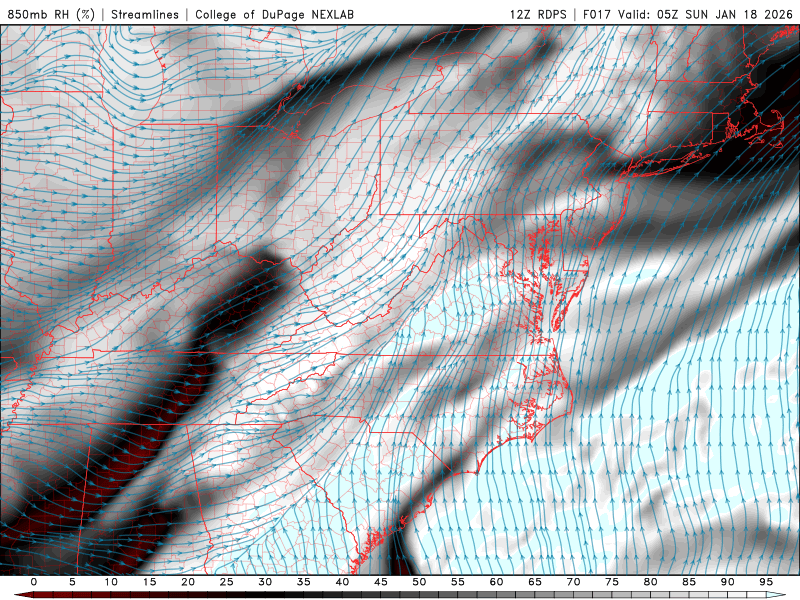Viewport: 800px width, 600px height.
Task: Click the colorbar label "5"
Action: pyautogui.click(x=72, y=582)
